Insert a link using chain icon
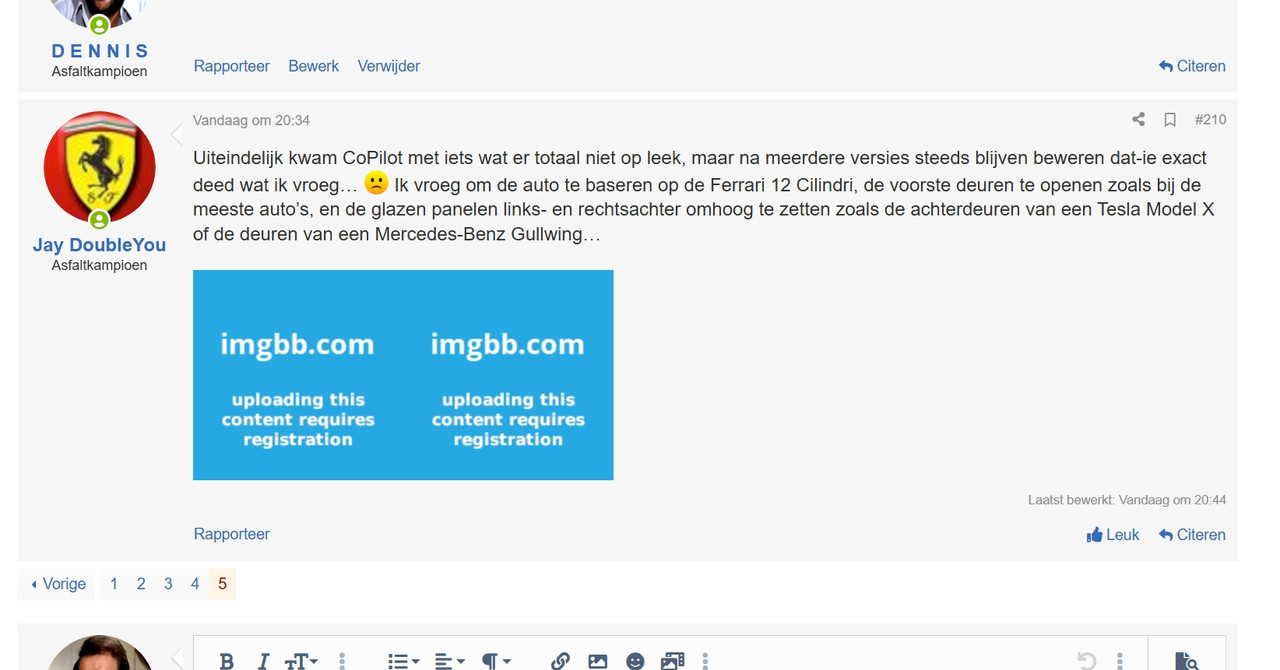This screenshot has height=670, width=1280. tap(560, 661)
